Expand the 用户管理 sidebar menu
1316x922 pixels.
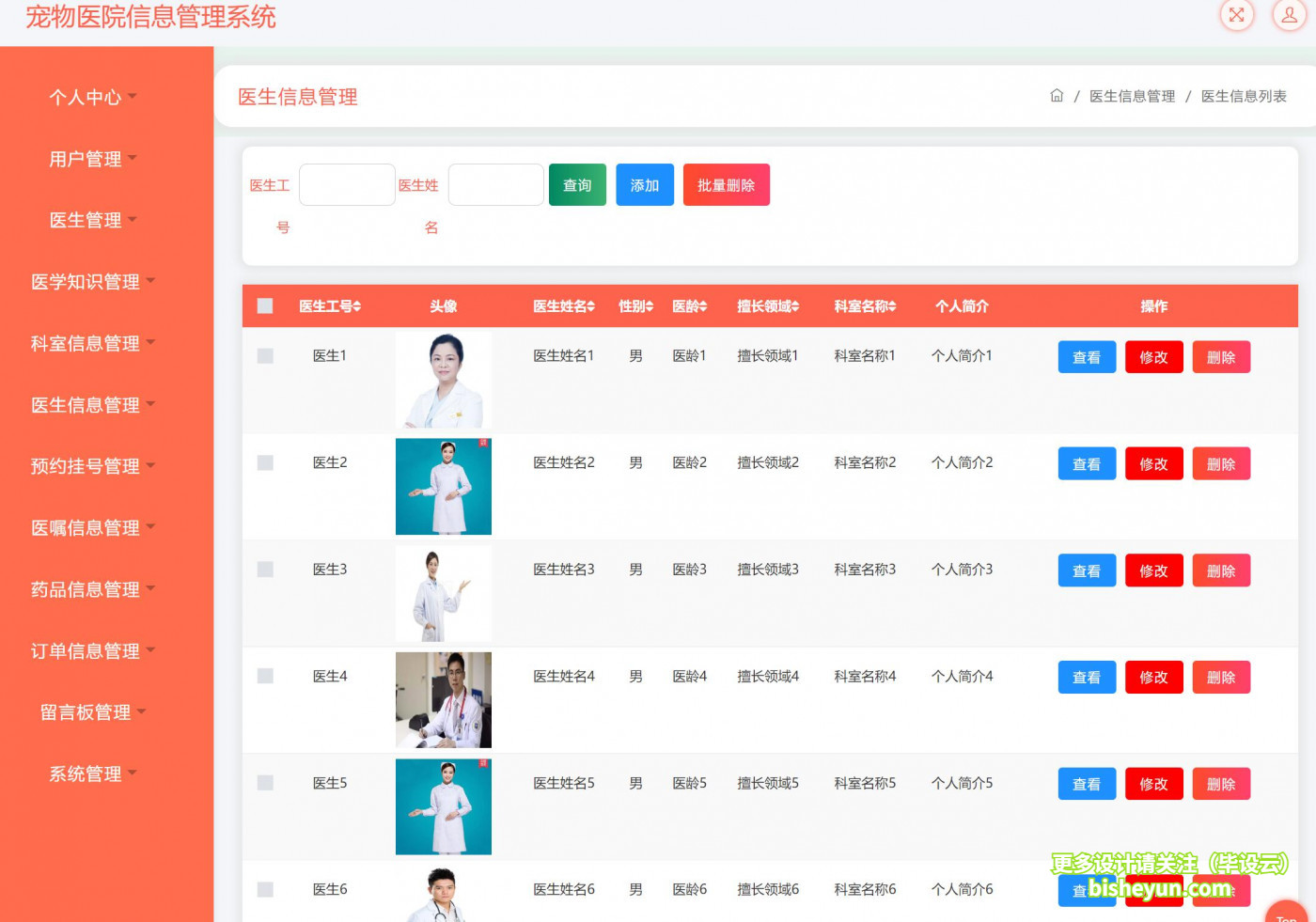point(93,159)
